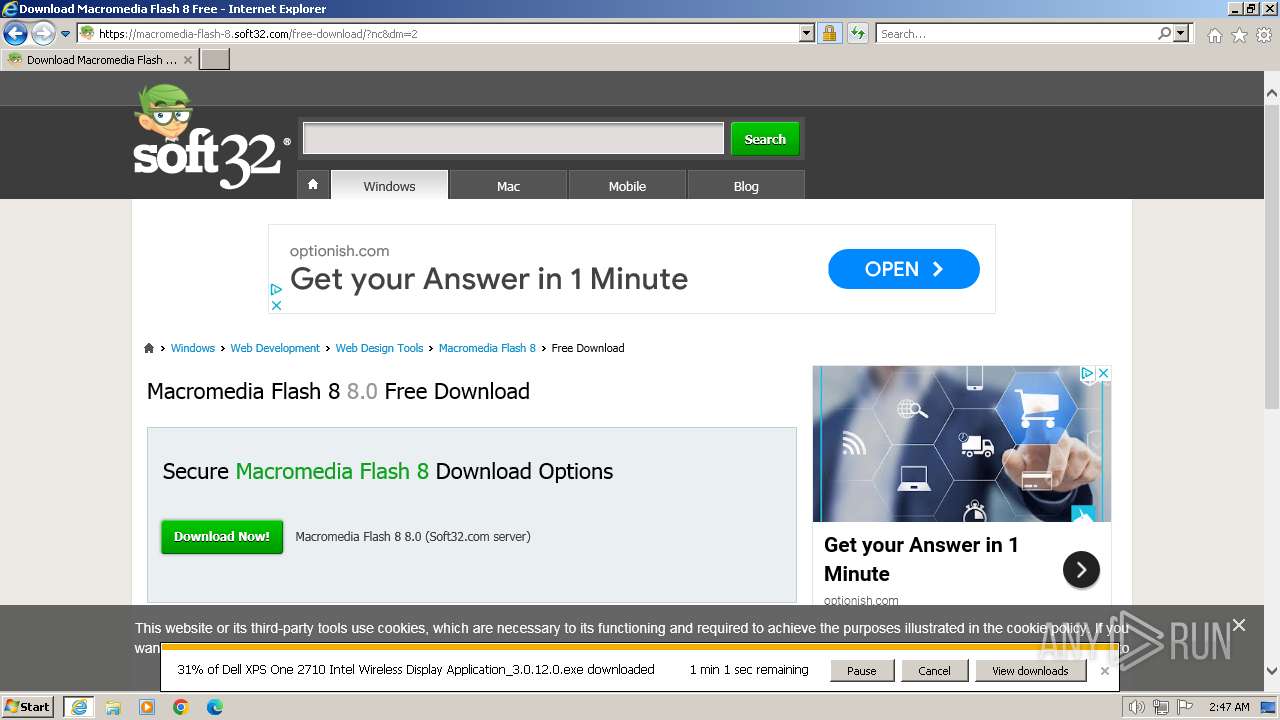1280x720 pixels.
Task: Click the Internet Explorer search box
Action: (1017, 33)
